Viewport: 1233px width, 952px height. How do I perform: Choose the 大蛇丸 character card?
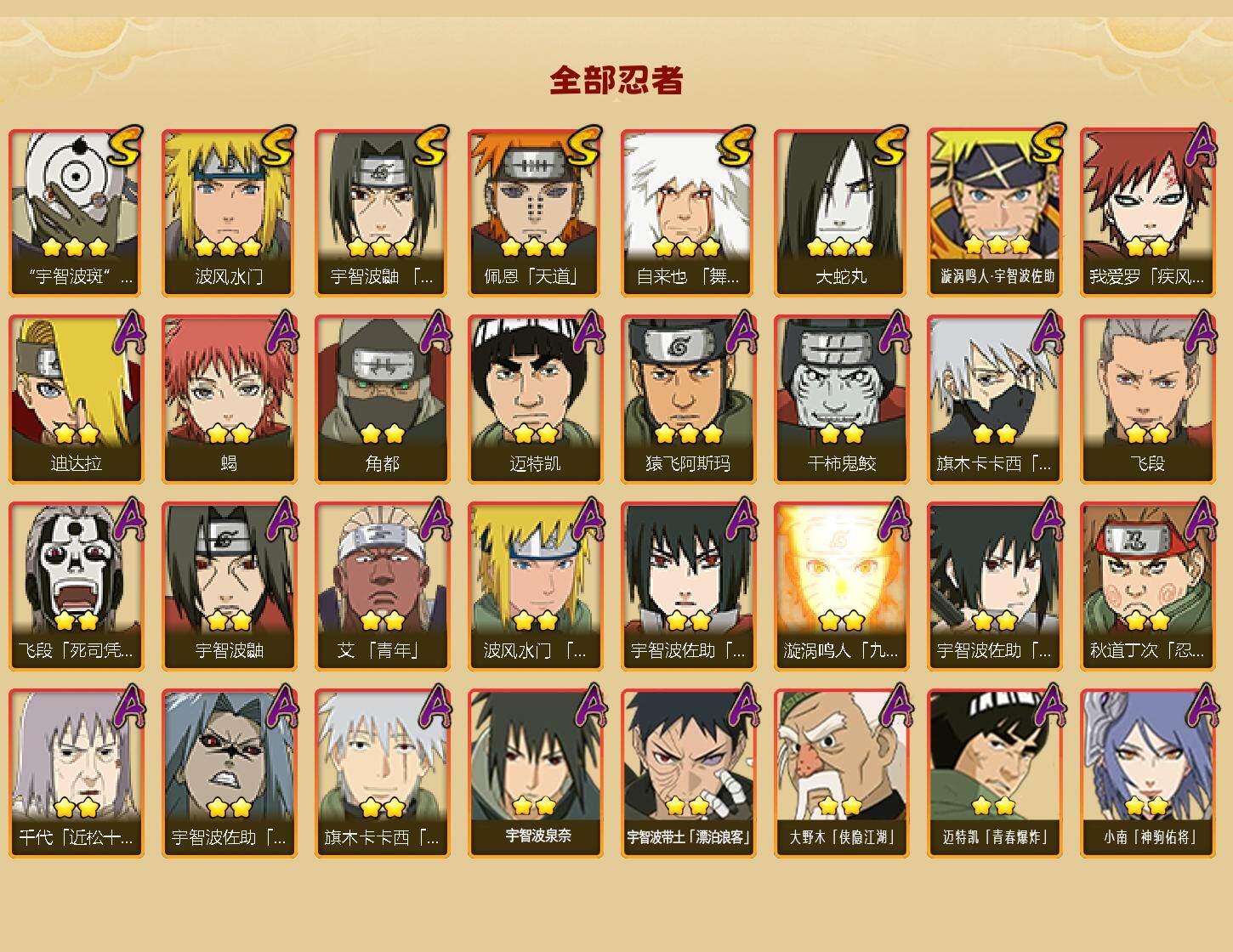pyautogui.click(x=842, y=212)
